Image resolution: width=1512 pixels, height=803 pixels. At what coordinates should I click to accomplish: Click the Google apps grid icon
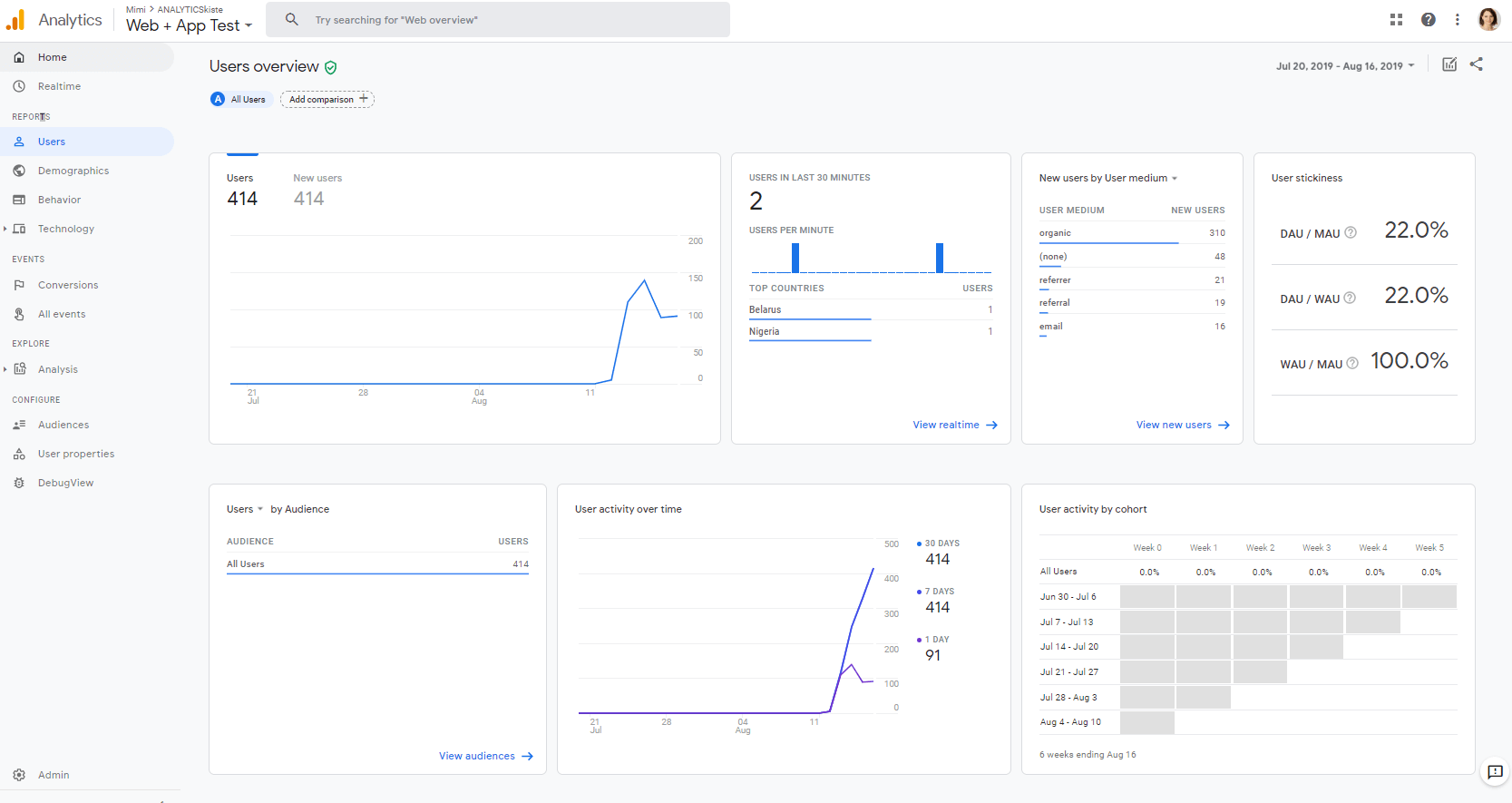coord(1396,20)
